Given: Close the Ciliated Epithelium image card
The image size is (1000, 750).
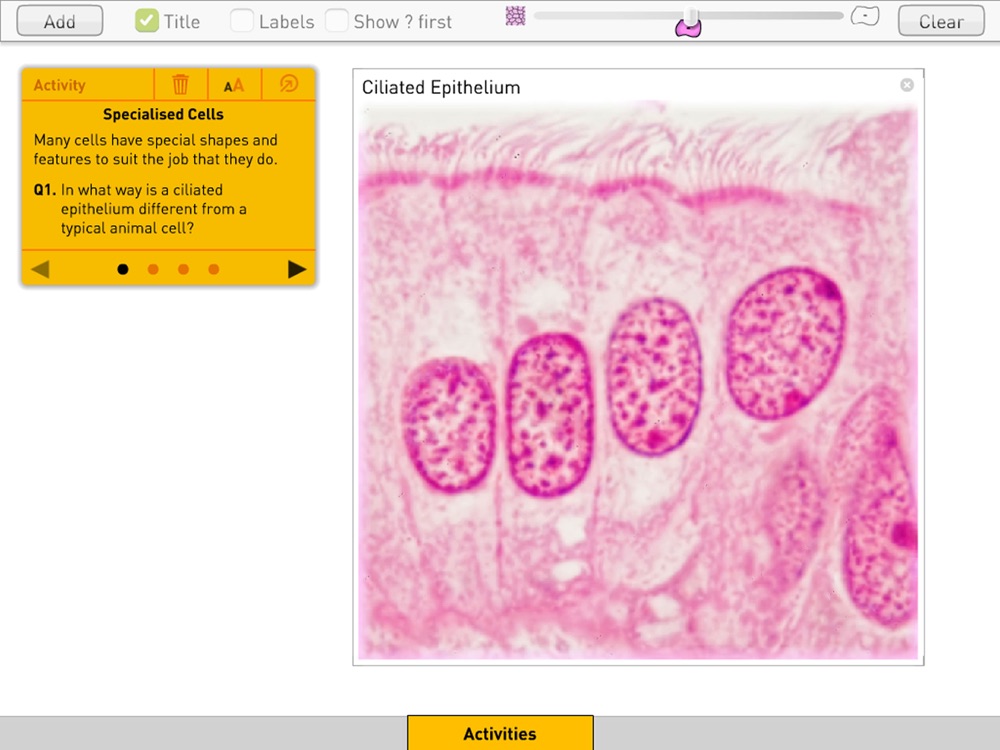Looking at the screenshot, I should (x=907, y=85).
